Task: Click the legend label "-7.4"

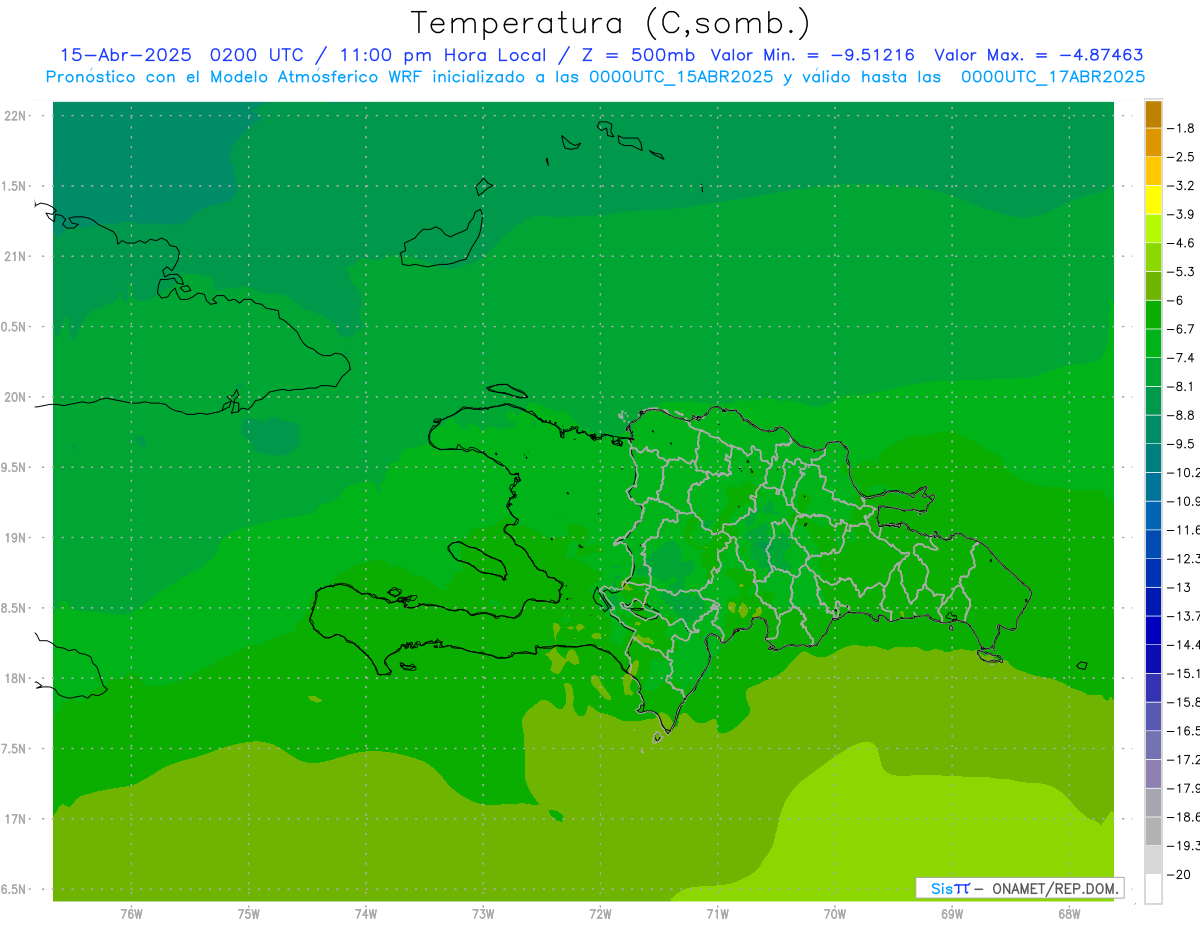Action: coord(1181,358)
